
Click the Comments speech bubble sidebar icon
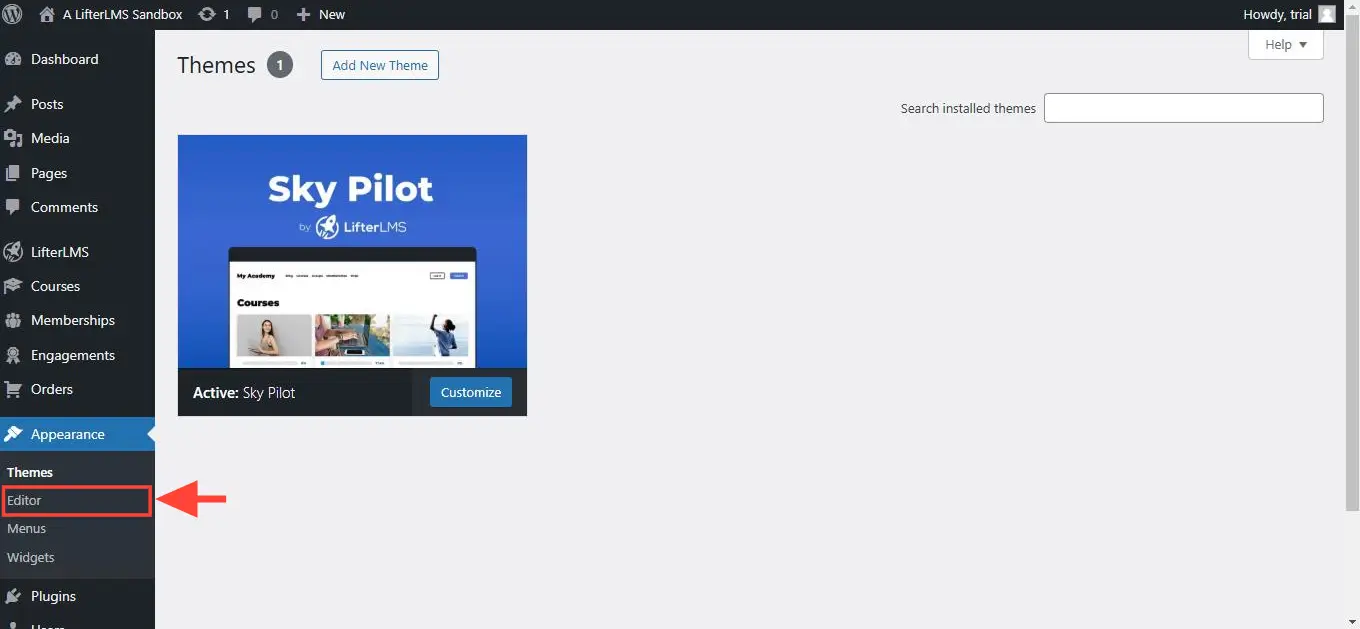pos(13,207)
